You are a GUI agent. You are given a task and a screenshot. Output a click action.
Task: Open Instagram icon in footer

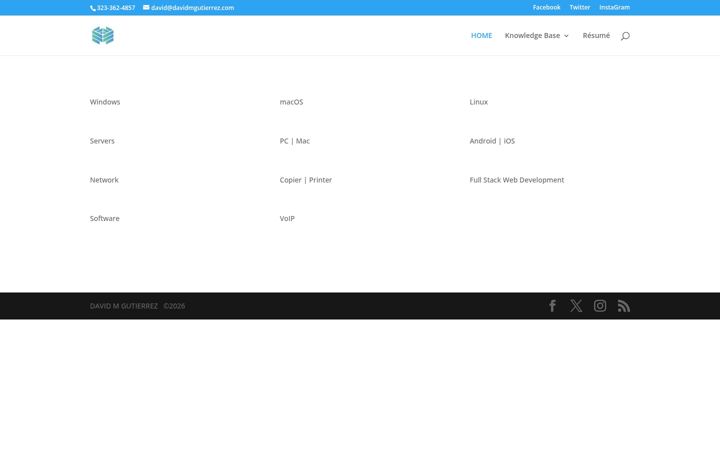coord(600,306)
